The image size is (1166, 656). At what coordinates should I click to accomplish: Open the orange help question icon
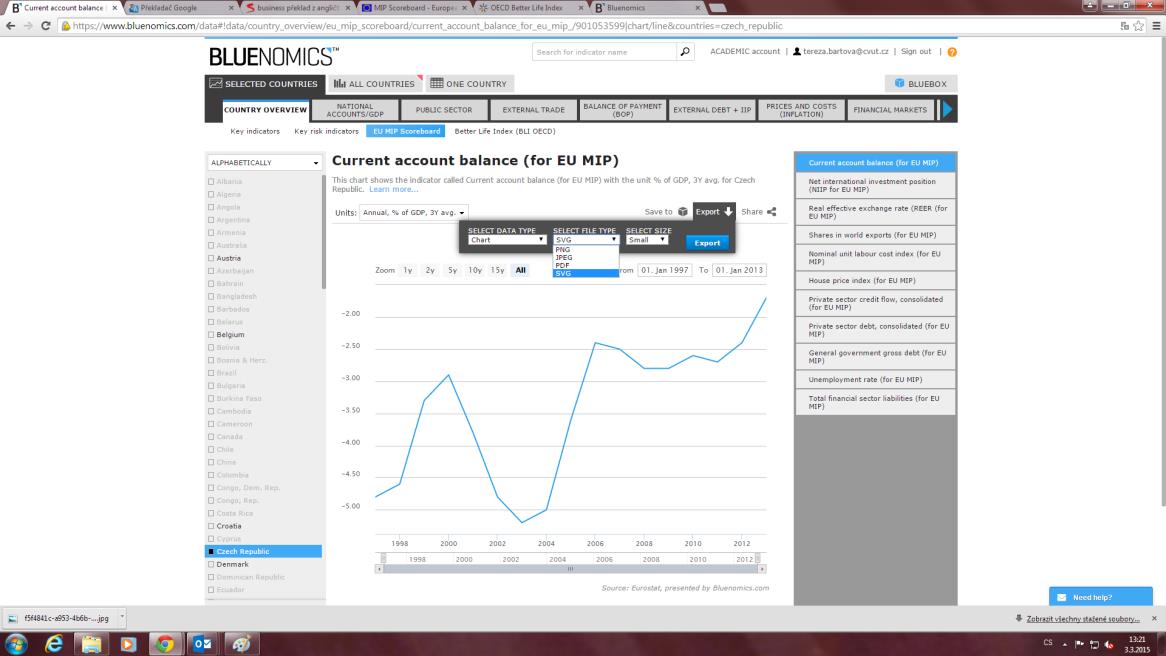pos(952,52)
